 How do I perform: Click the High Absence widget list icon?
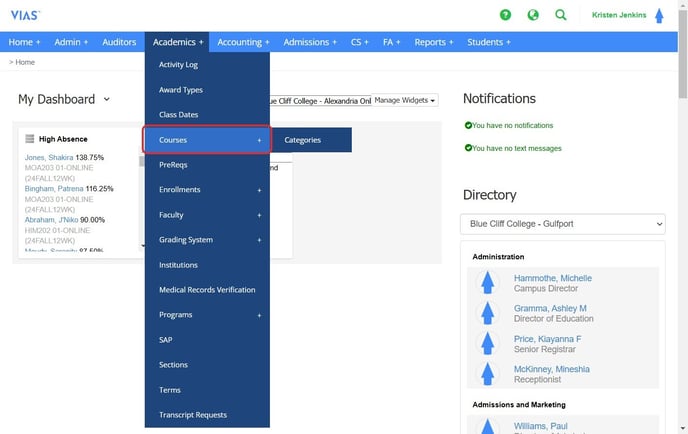tap(30, 139)
